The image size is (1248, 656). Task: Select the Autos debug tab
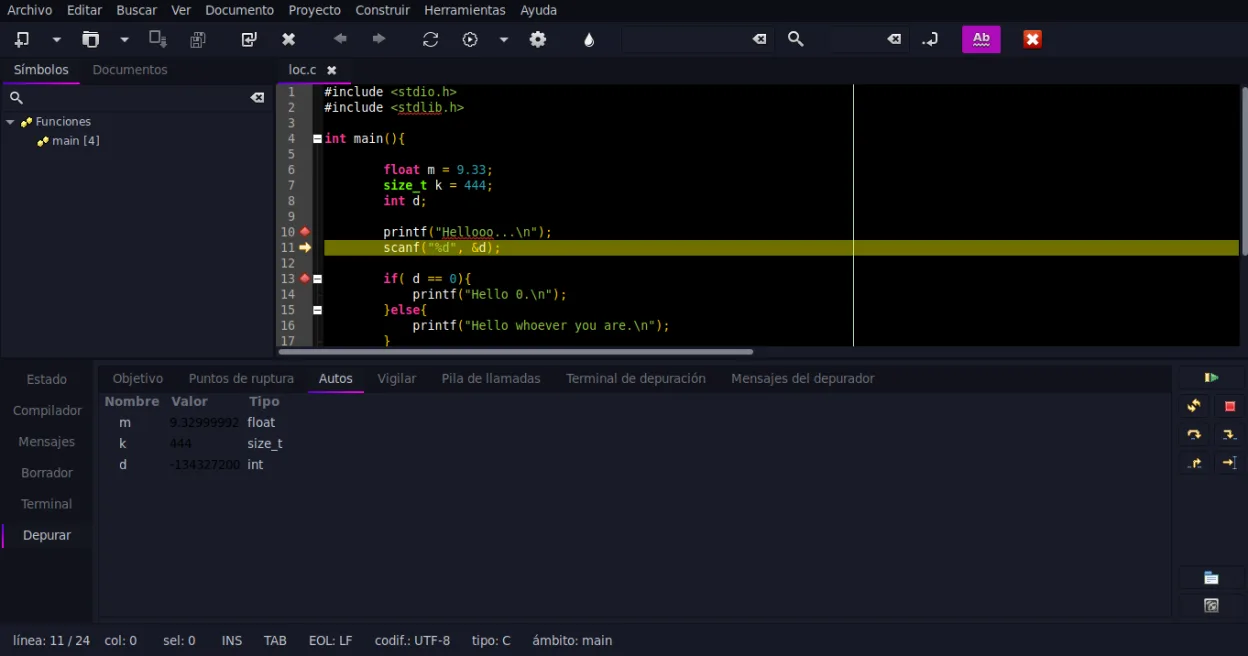(336, 379)
